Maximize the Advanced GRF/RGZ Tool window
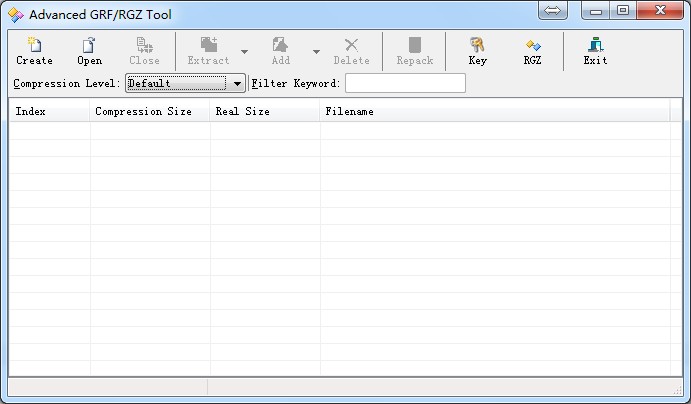This screenshot has width=691, height=404. click(x=623, y=11)
